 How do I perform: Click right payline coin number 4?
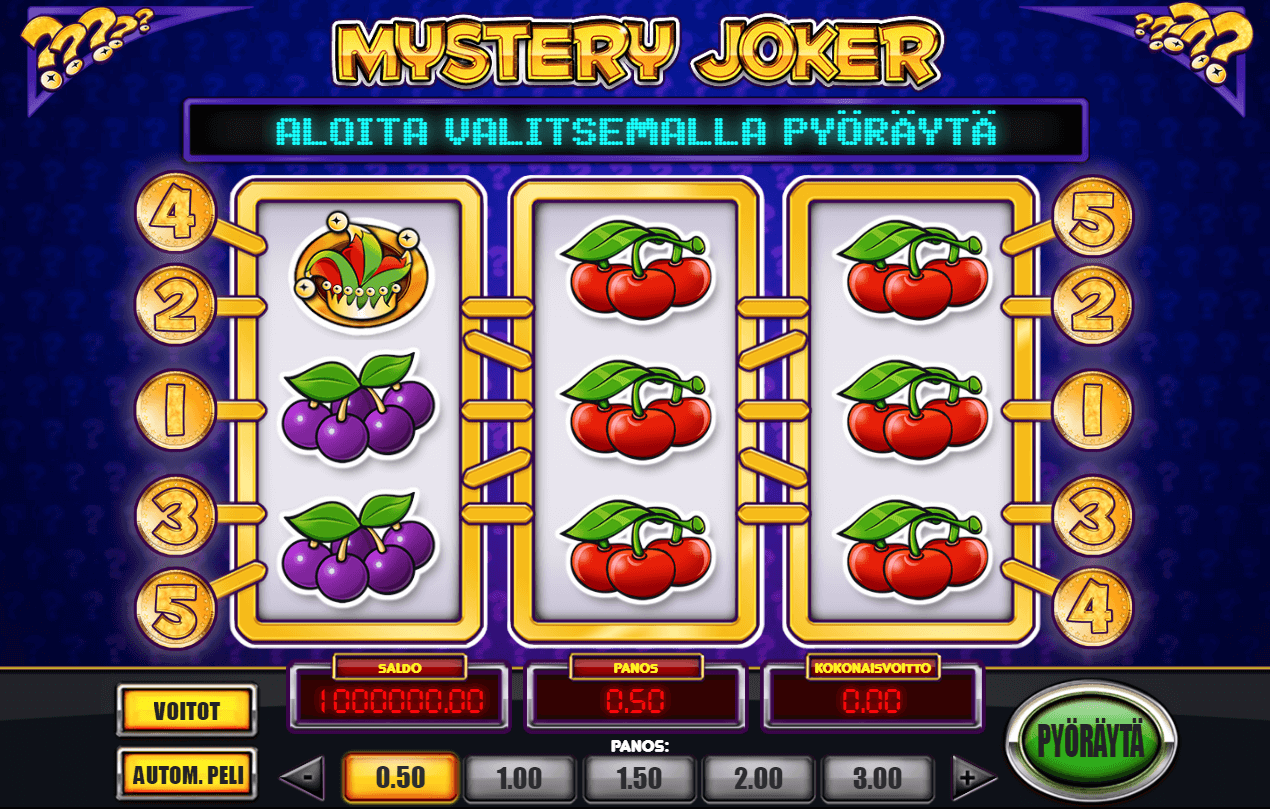(1092, 608)
